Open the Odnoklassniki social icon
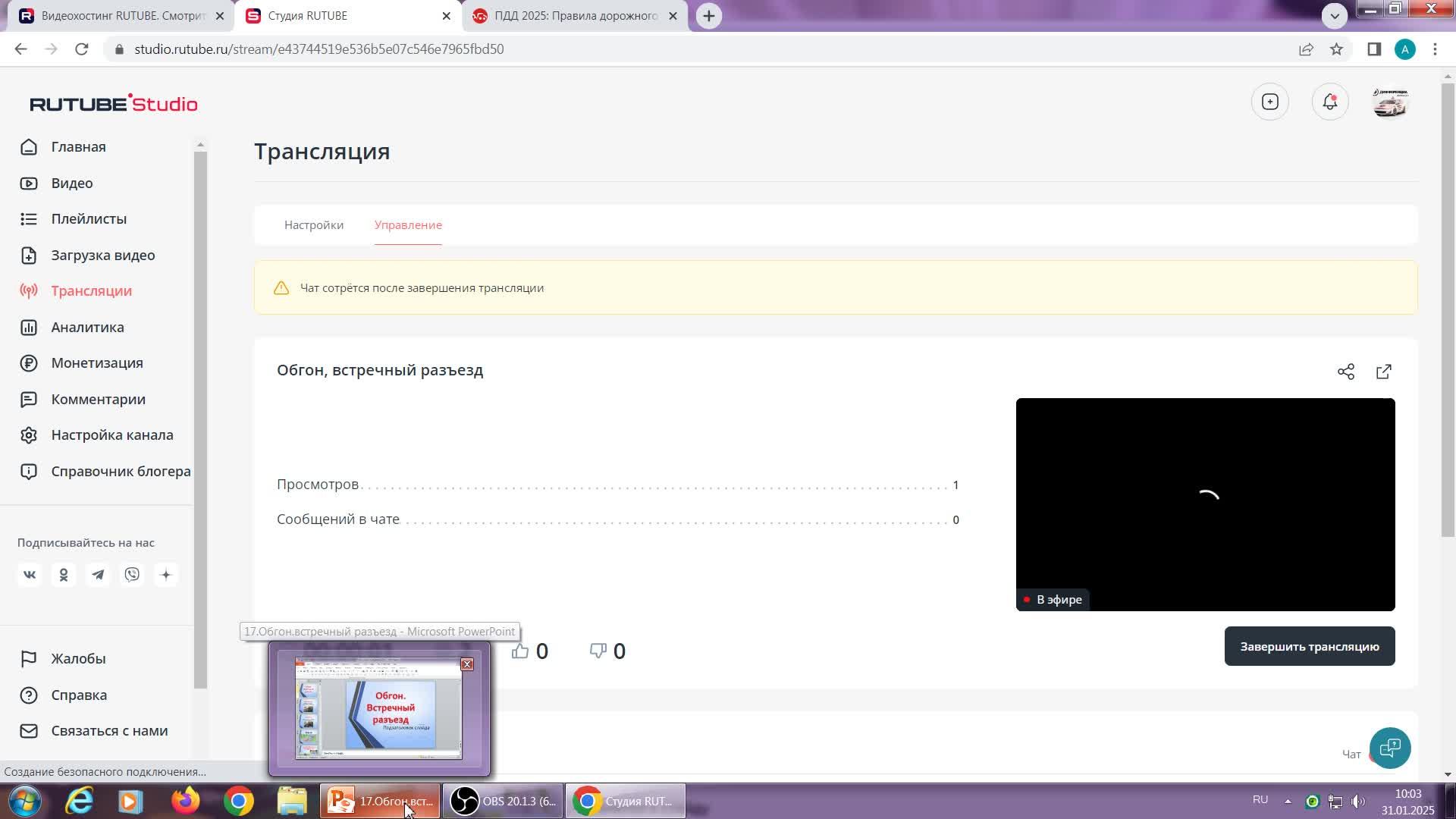This screenshot has height=819, width=1456. coord(64,575)
